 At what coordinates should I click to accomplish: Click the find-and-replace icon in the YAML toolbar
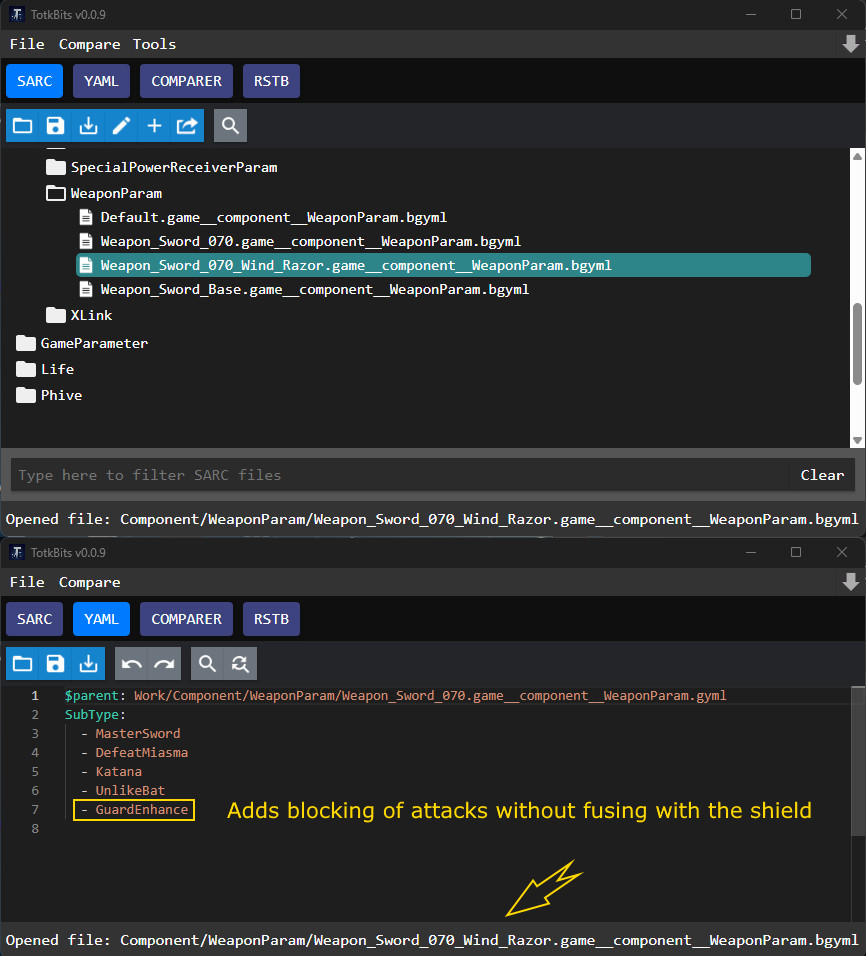click(240, 663)
